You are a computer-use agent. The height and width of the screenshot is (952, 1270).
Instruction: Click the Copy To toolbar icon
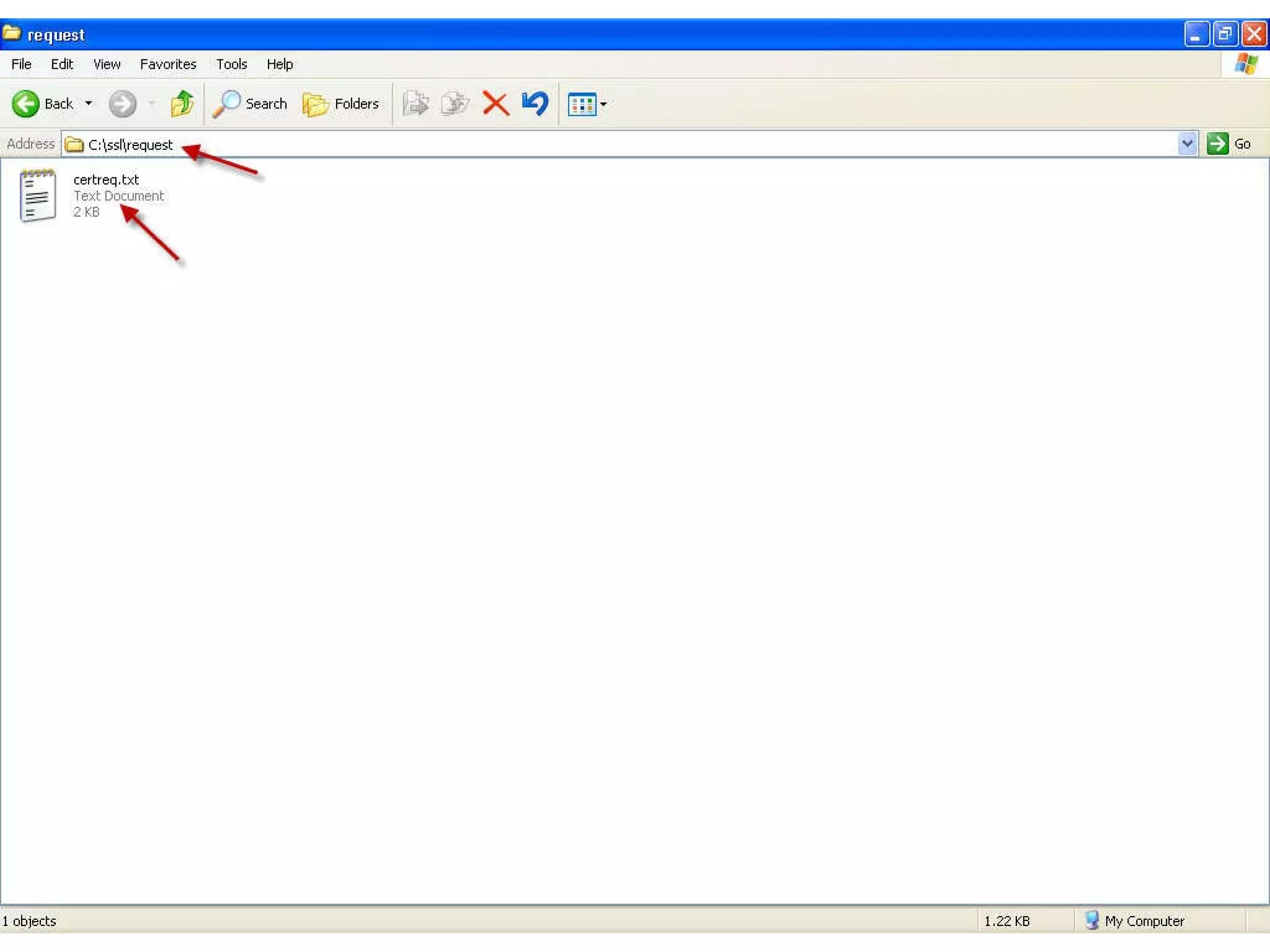[455, 104]
